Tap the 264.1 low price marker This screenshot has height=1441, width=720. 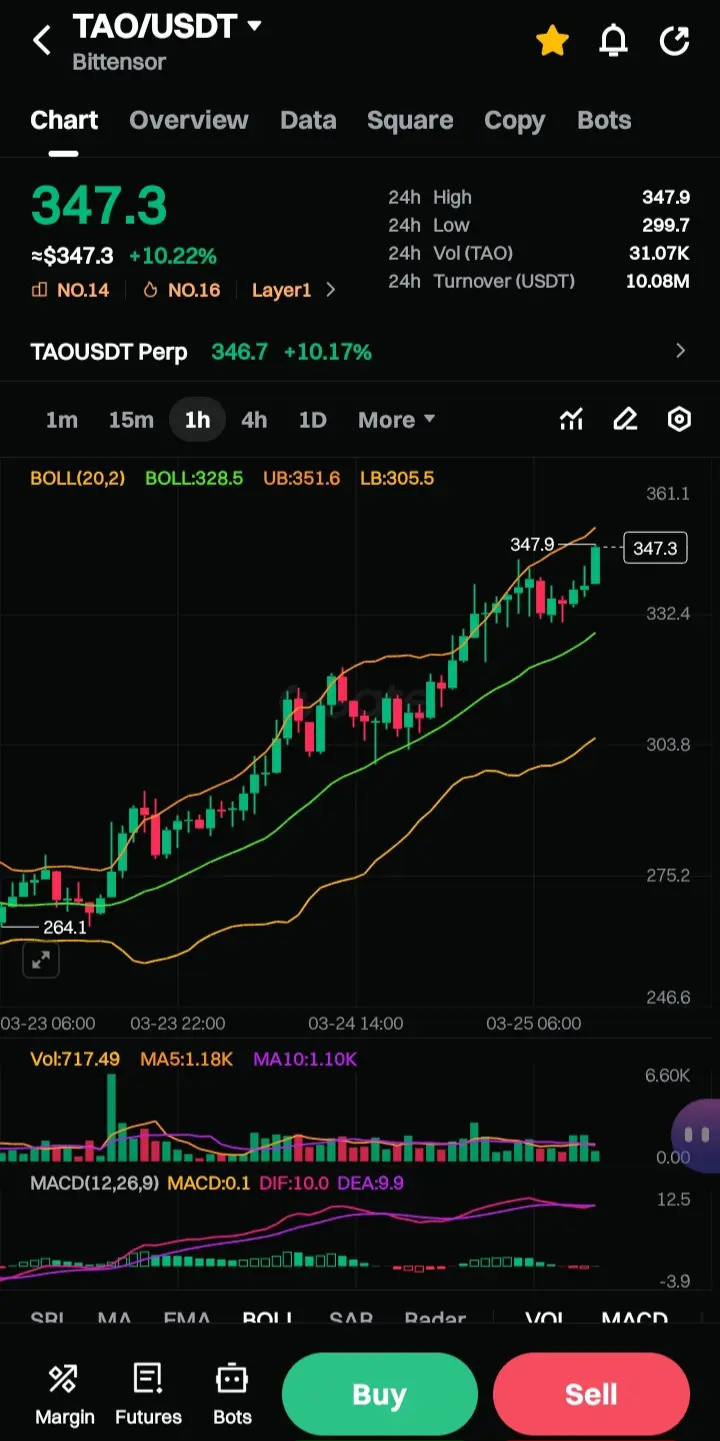pos(65,928)
